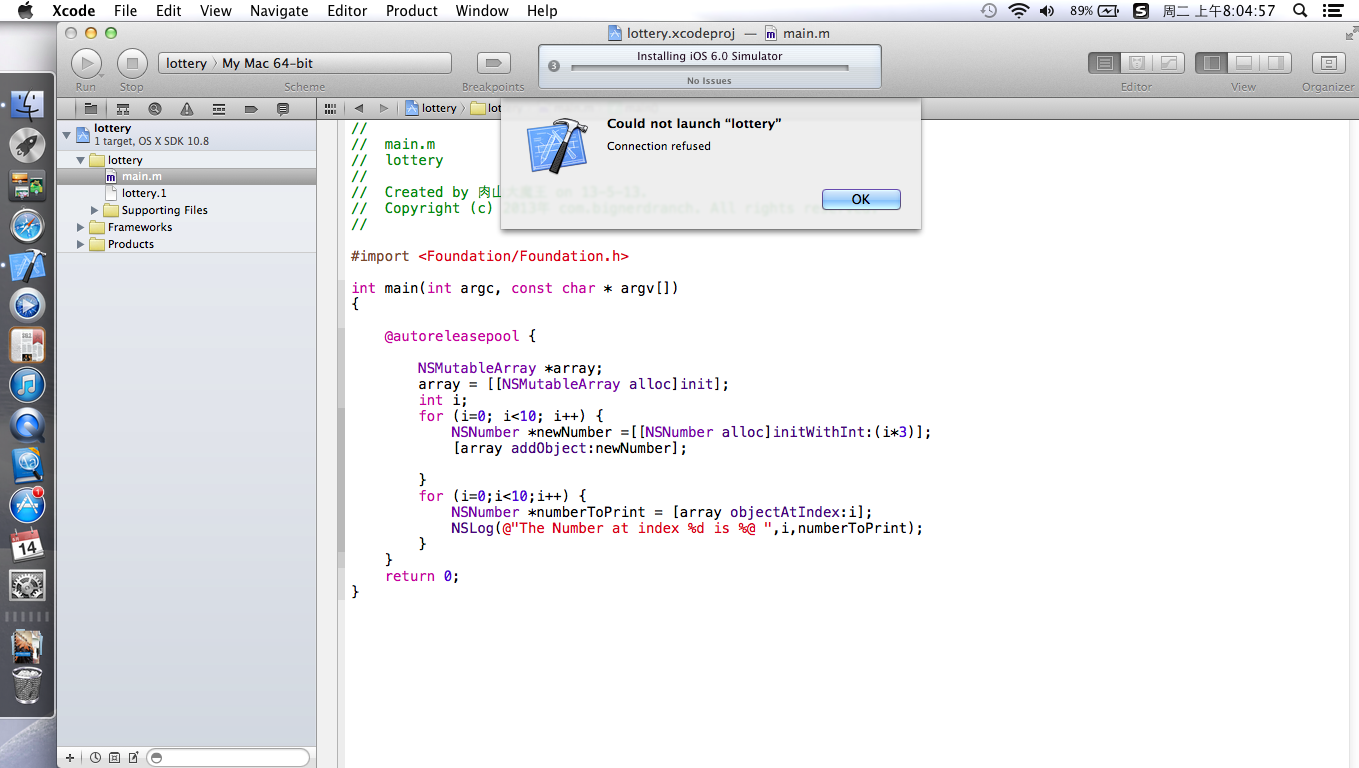This screenshot has height=768, width=1359.
Task: Select the Assistant editor mode
Action: click(x=1136, y=63)
